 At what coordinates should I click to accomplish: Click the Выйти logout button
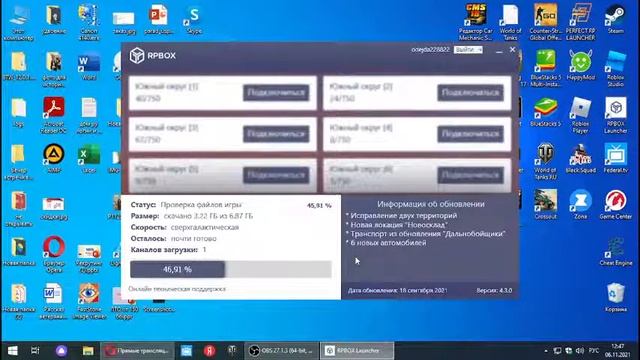[468, 50]
